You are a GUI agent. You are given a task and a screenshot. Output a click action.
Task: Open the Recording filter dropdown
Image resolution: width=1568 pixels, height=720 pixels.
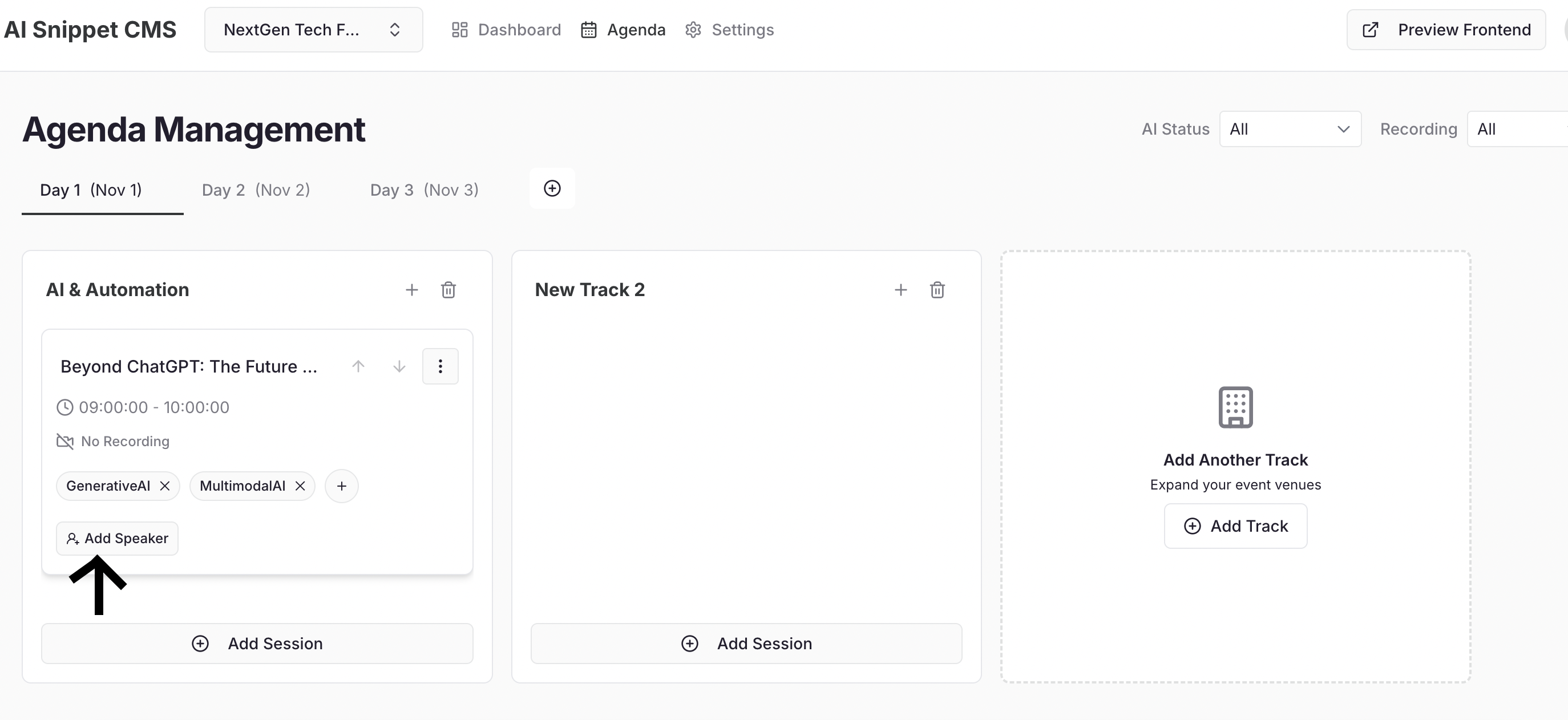tap(1516, 129)
